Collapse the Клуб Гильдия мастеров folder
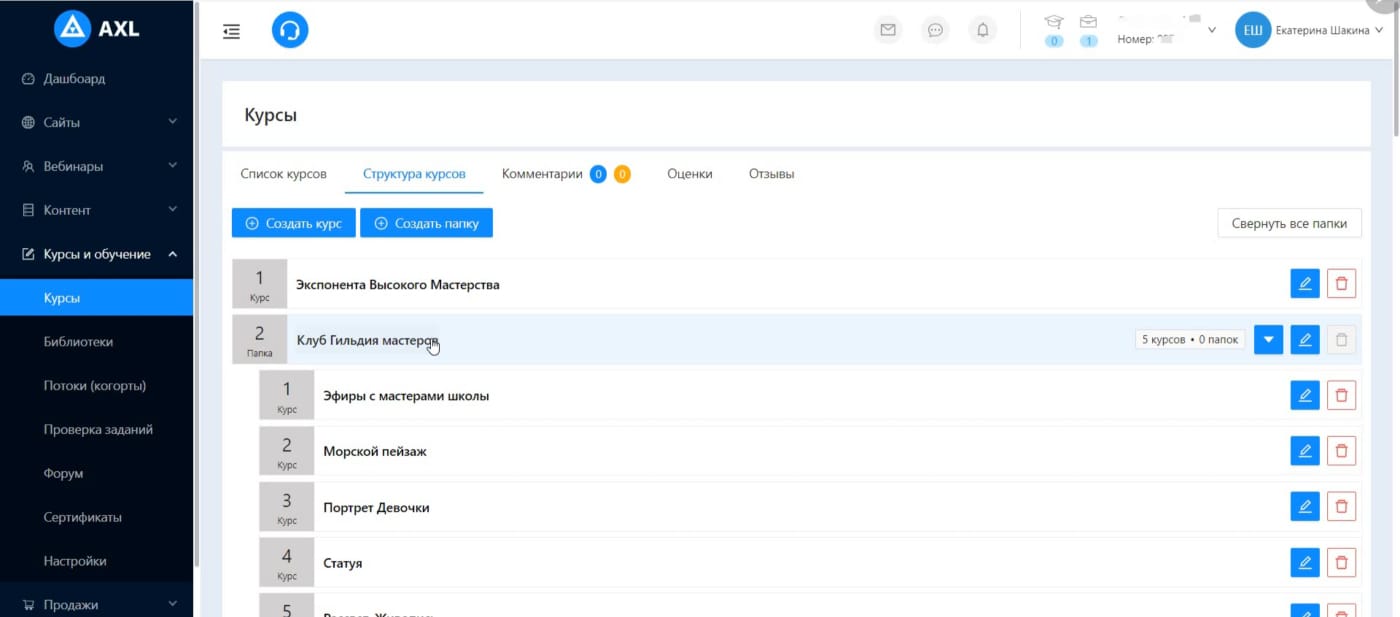Viewport: 1400px width, 617px height. [x=1268, y=340]
